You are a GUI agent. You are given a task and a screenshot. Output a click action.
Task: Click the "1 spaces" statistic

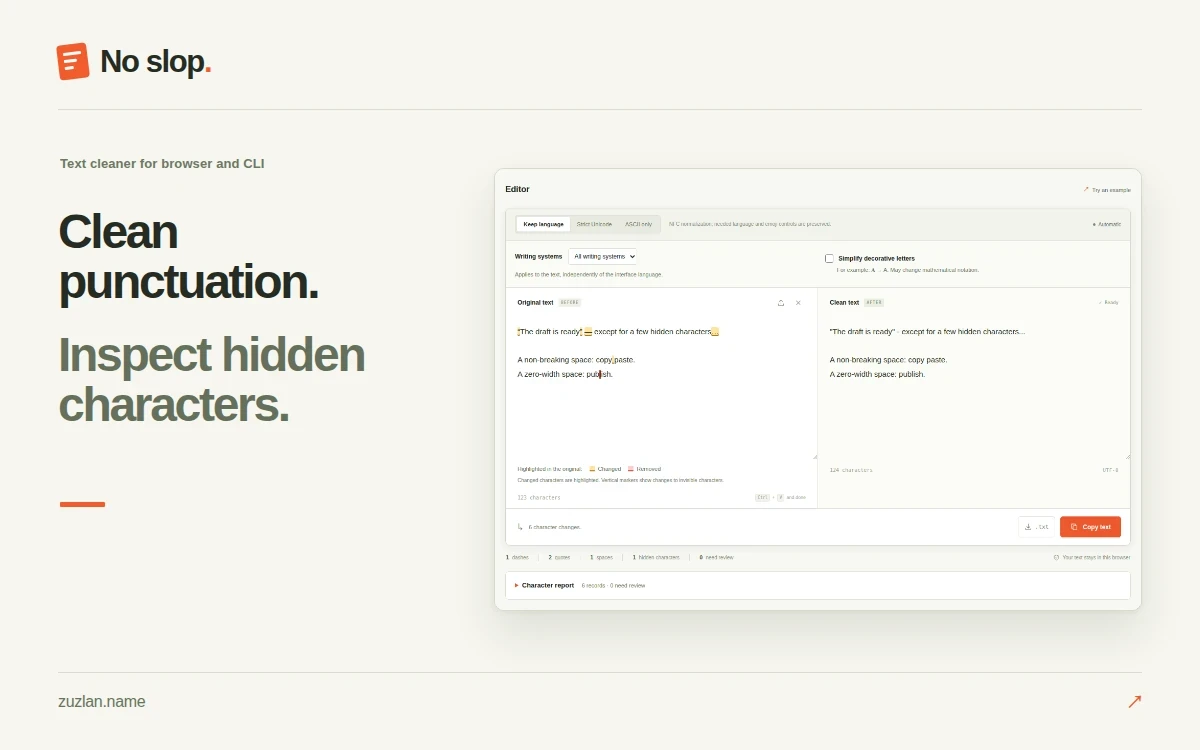pos(601,557)
